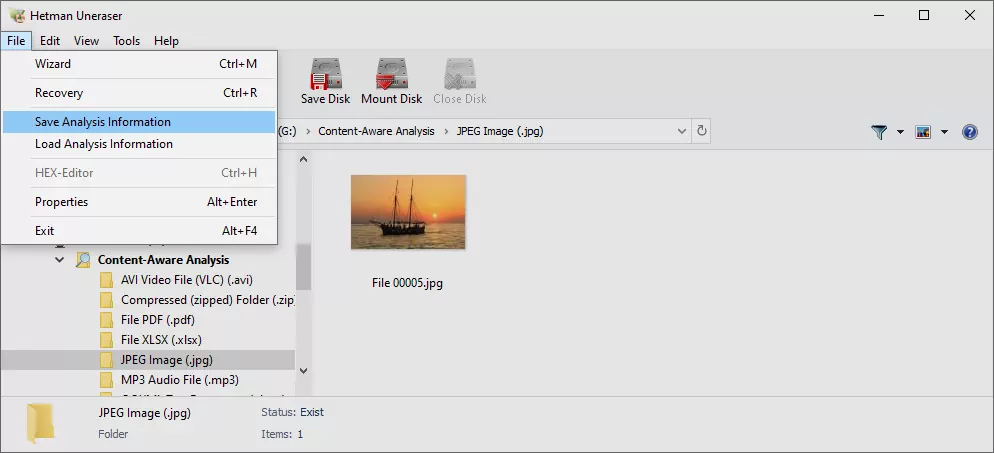Image resolution: width=994 pixels, height=453 pixels.
Task: Click the Mount Disk toolbar icon
Action: pos(391,73)
